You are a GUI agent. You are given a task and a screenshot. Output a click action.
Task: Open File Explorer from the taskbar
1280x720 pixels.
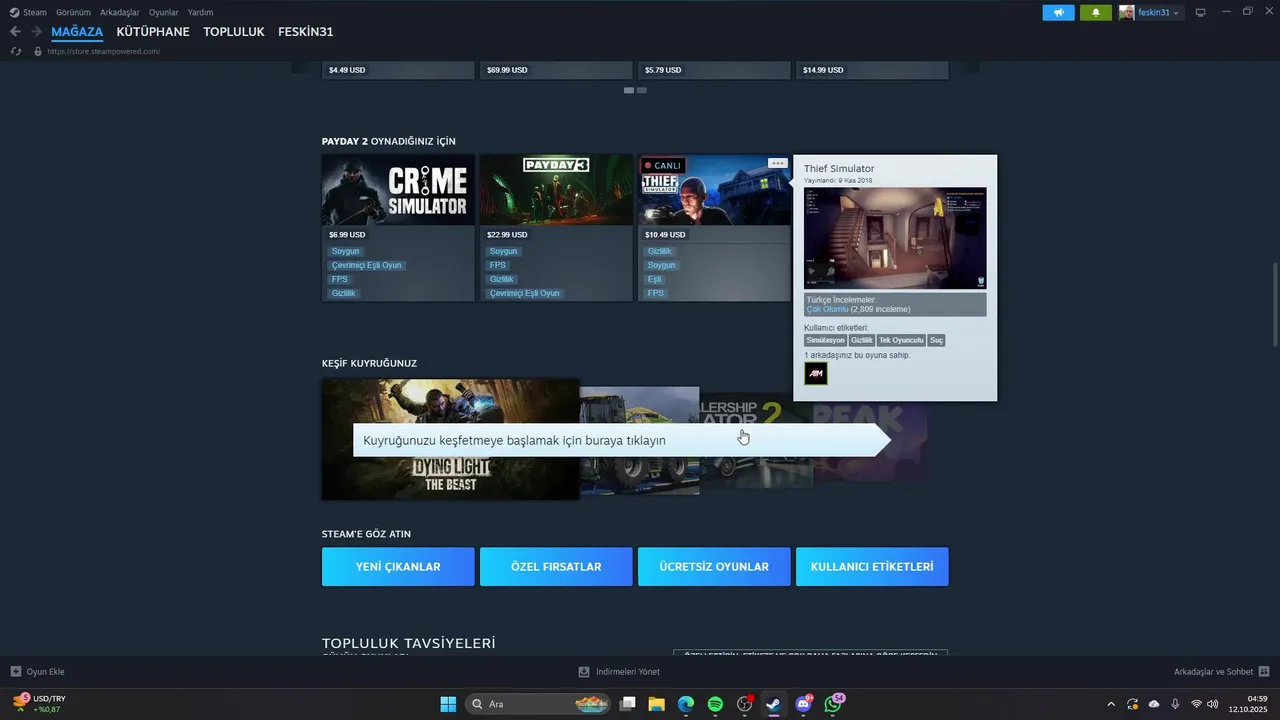[x=657, y=704]
